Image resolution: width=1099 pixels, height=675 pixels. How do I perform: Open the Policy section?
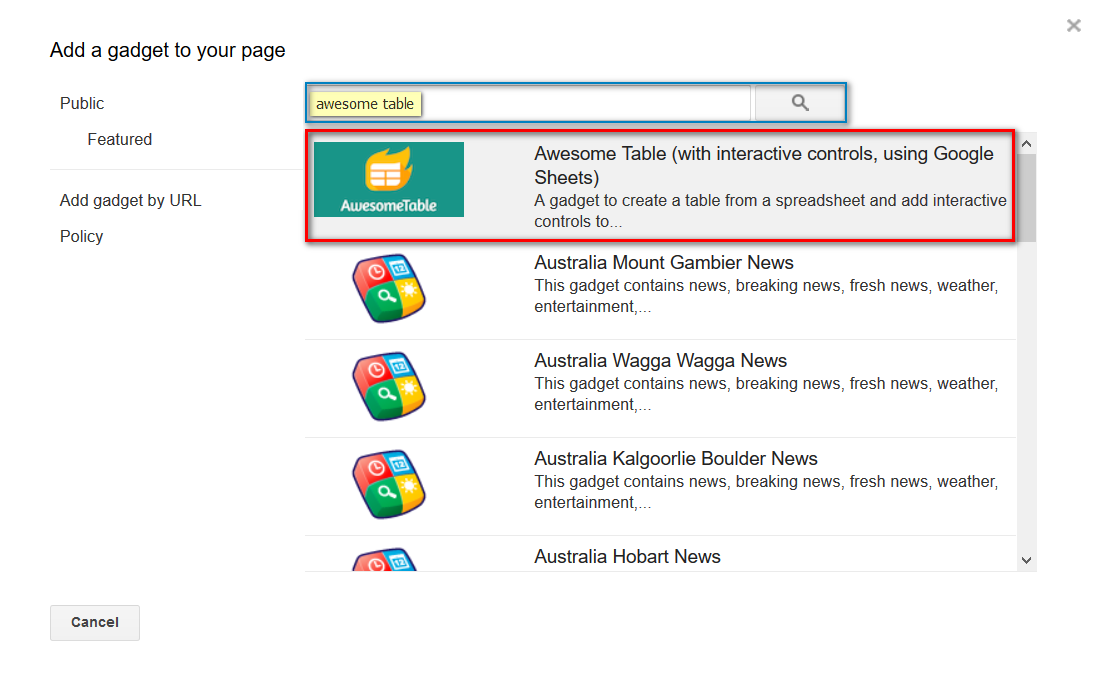[x=81, y=236]
